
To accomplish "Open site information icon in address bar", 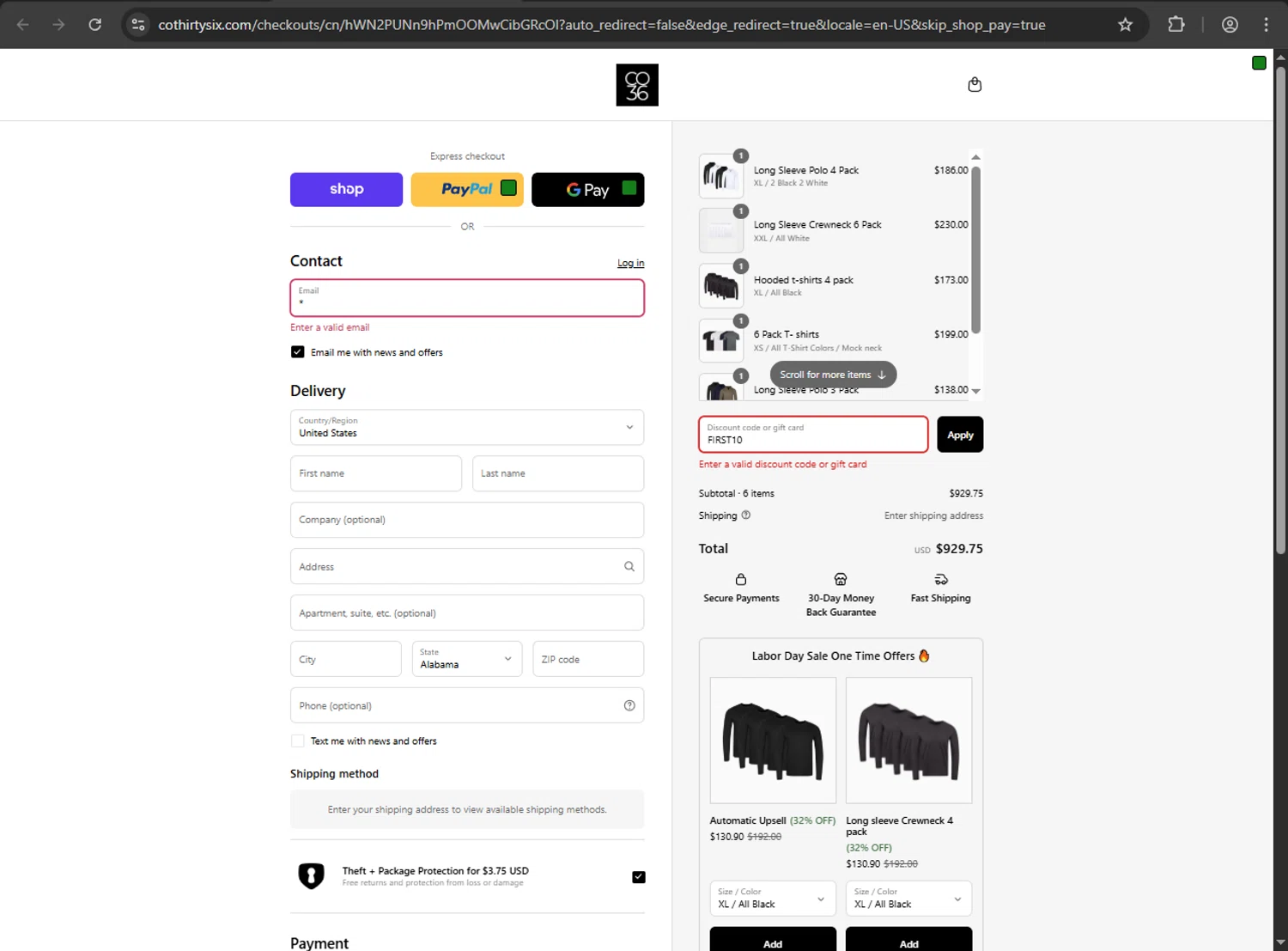I will pos(138,25).
